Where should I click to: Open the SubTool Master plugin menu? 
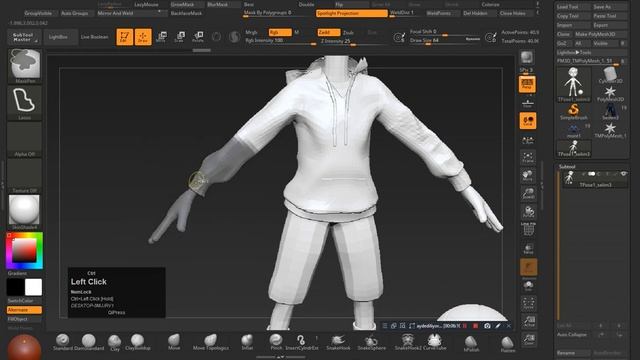[x=24, y=37]
